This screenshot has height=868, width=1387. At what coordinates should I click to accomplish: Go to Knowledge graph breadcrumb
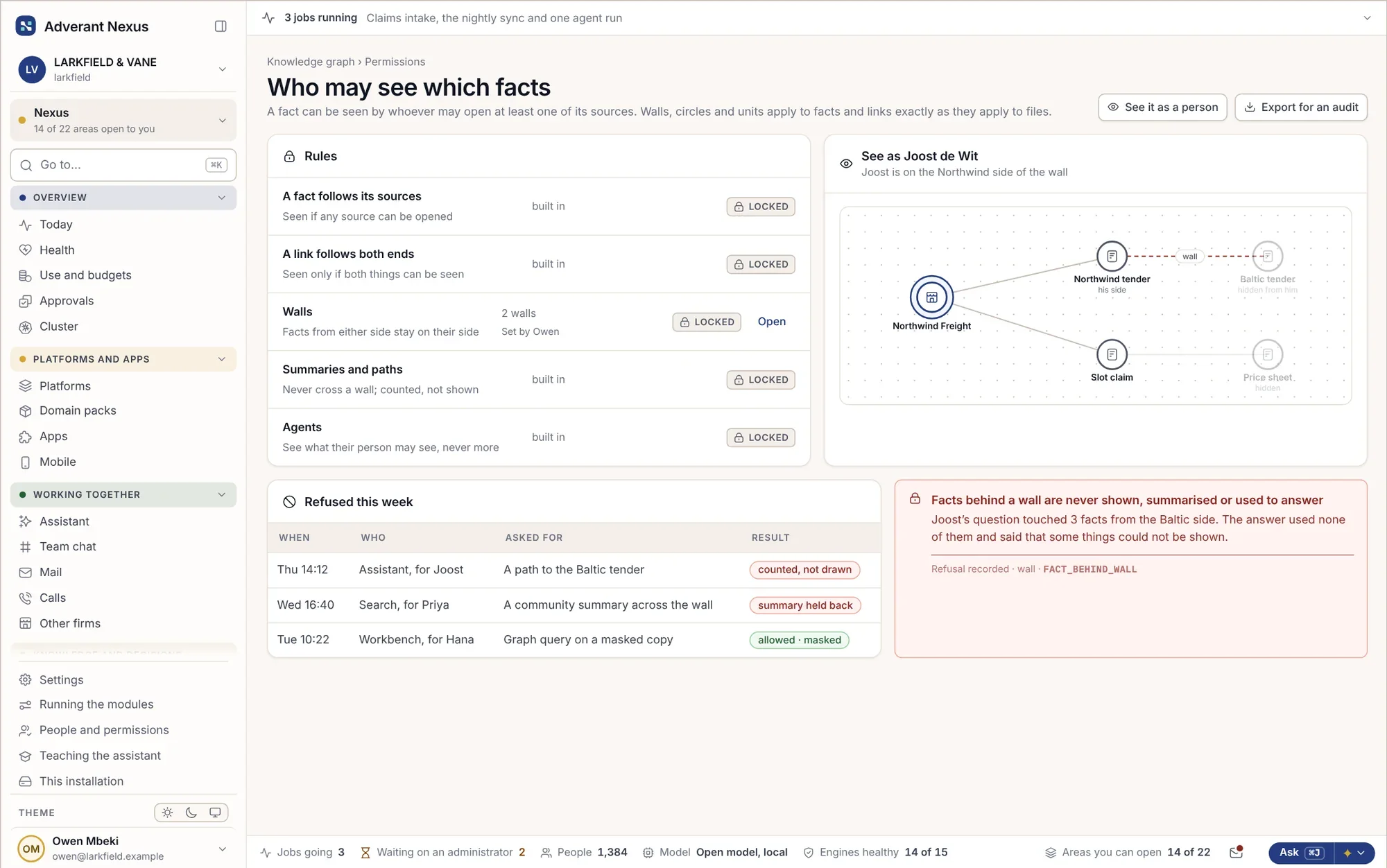click(311, 62)
